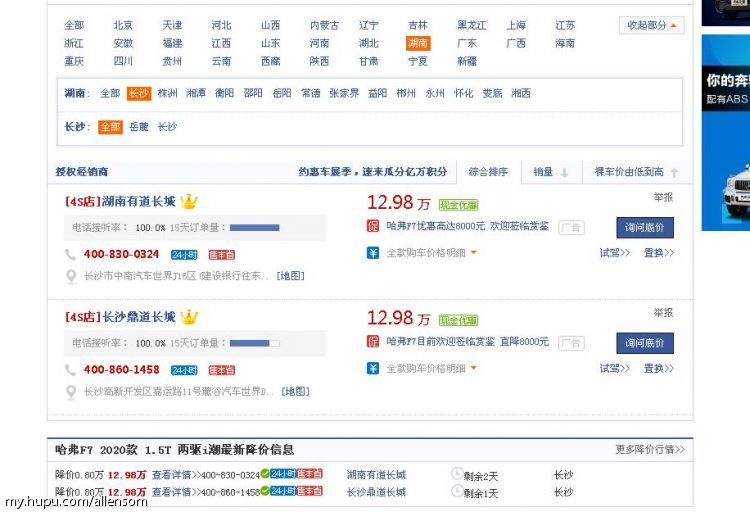Click red 售本省 badge for 长沙鼎道长城
Screen dimensions: 750x512
pyautogui.click(x=221, y=370)
